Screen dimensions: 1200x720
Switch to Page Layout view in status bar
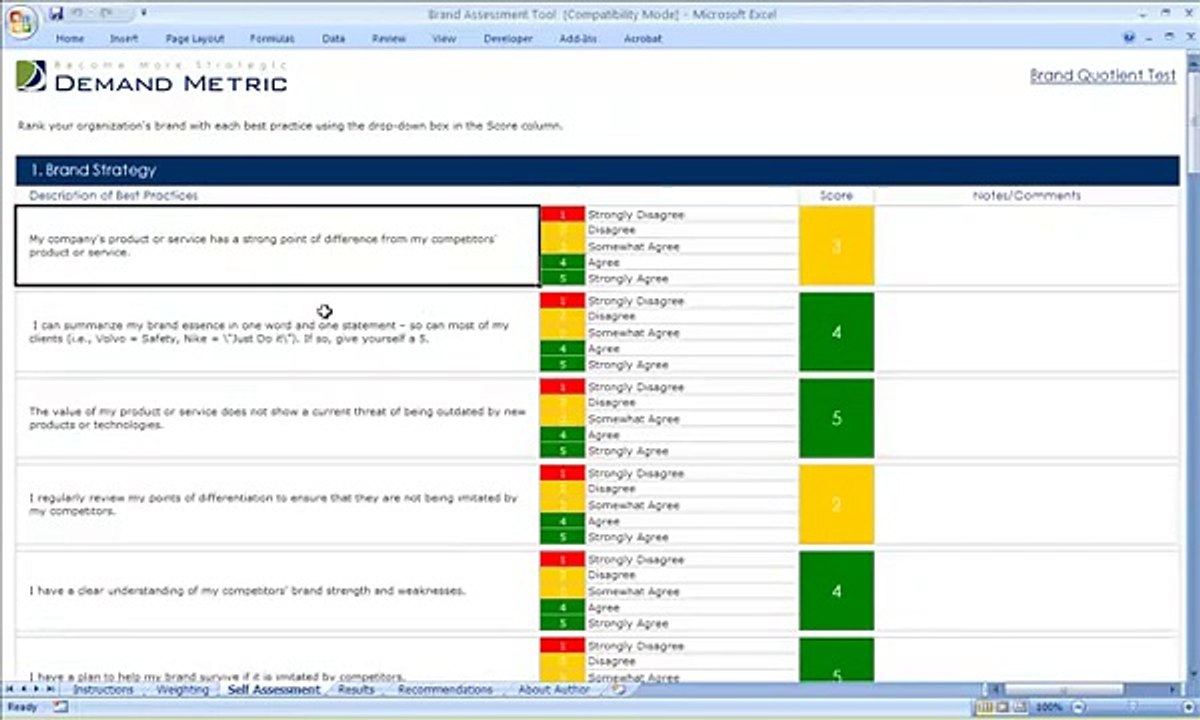[1002, 707]
